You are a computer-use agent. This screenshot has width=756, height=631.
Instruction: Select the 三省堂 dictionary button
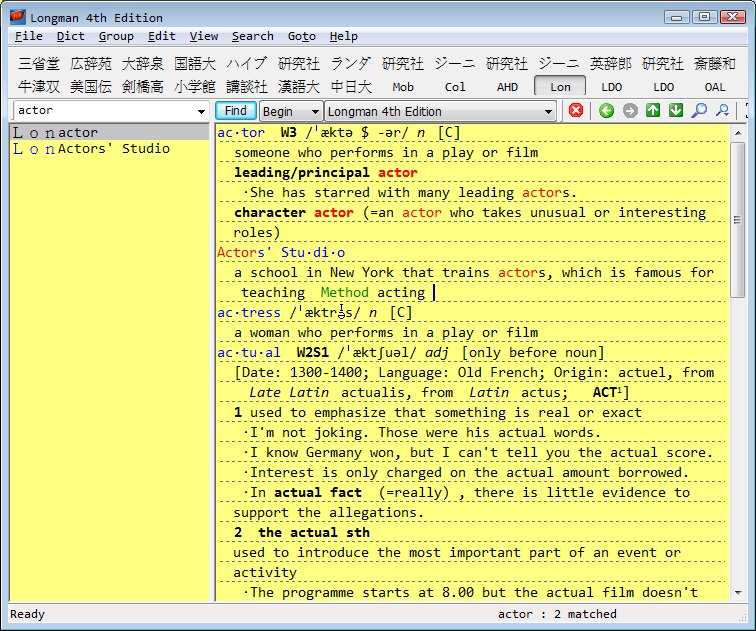pyautogui.click(x=39, y=64)
